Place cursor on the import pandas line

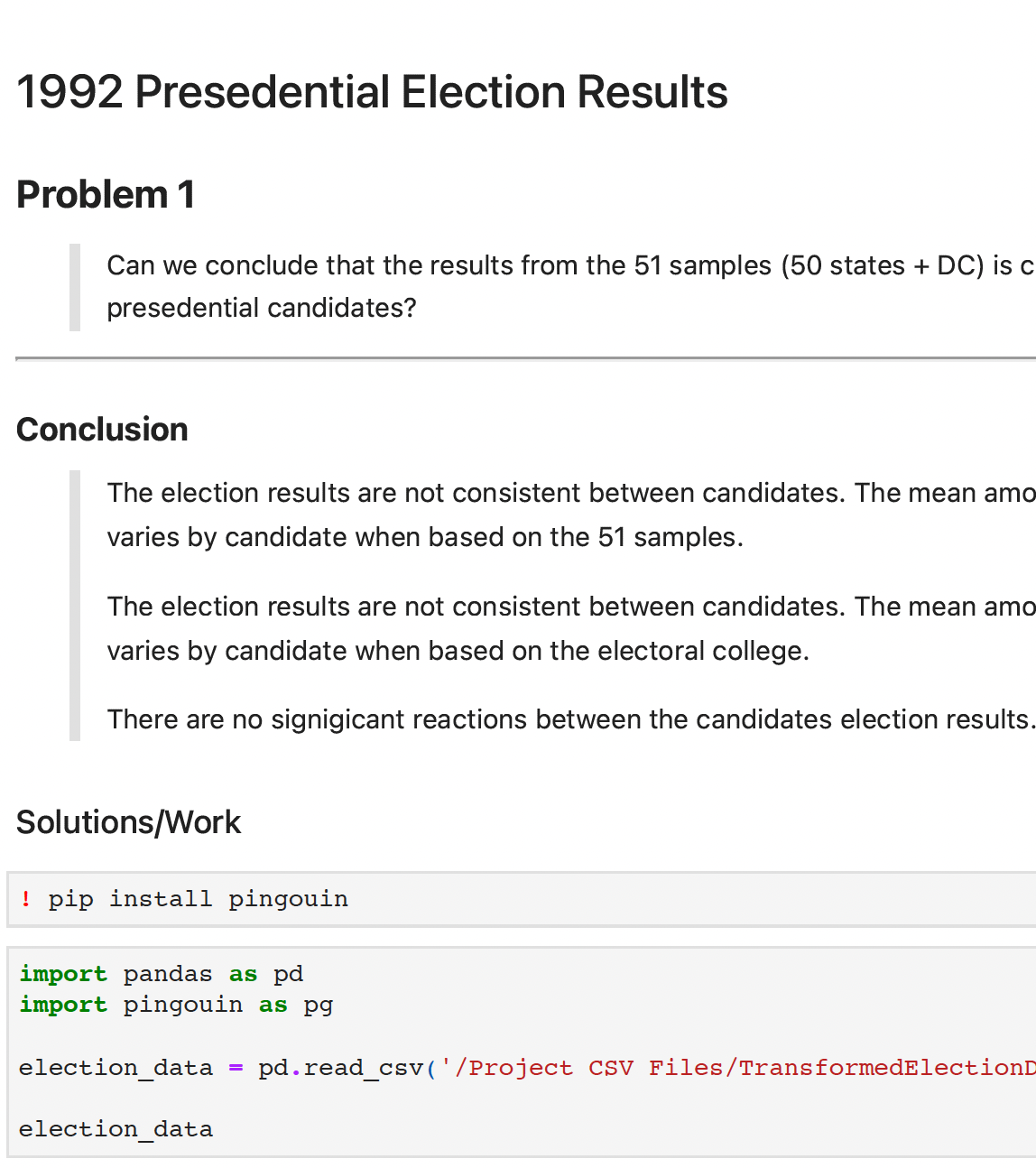[x=161, y=974]
